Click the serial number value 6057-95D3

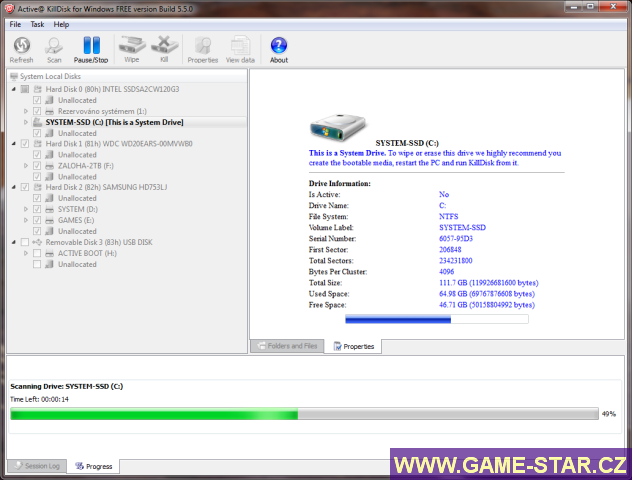pyautogui.click(x=456, y=239)
